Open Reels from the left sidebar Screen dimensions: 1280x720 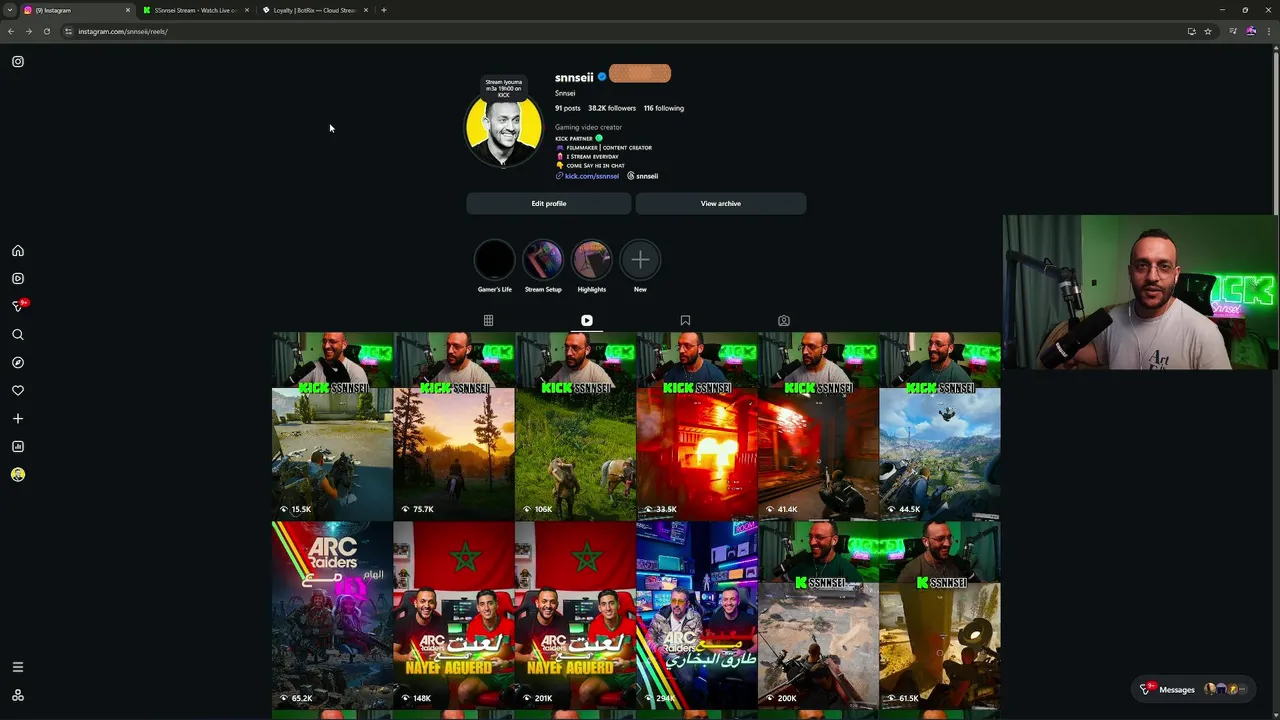coord(18,279)
